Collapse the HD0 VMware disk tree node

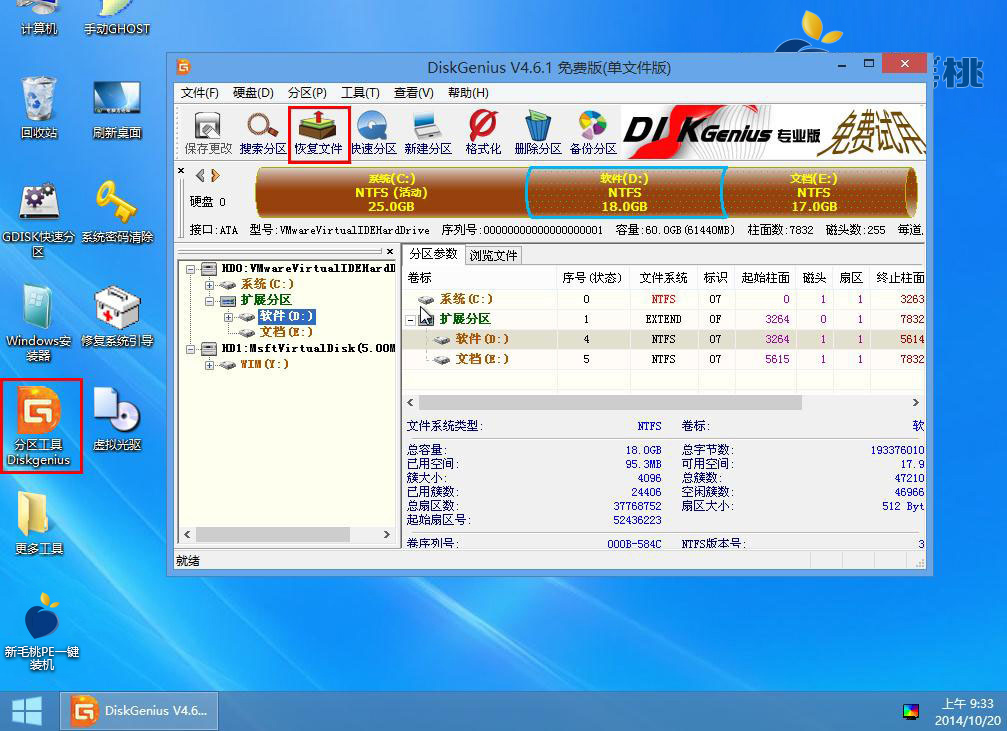191,269
